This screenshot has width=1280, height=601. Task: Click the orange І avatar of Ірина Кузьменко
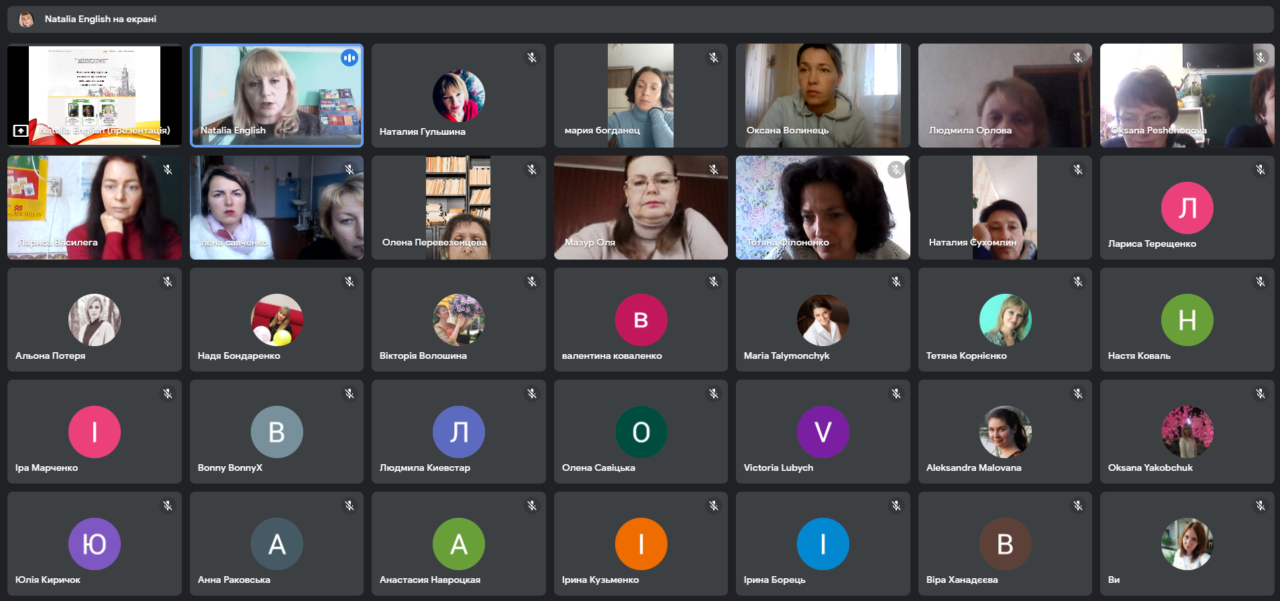pos(641,544)
